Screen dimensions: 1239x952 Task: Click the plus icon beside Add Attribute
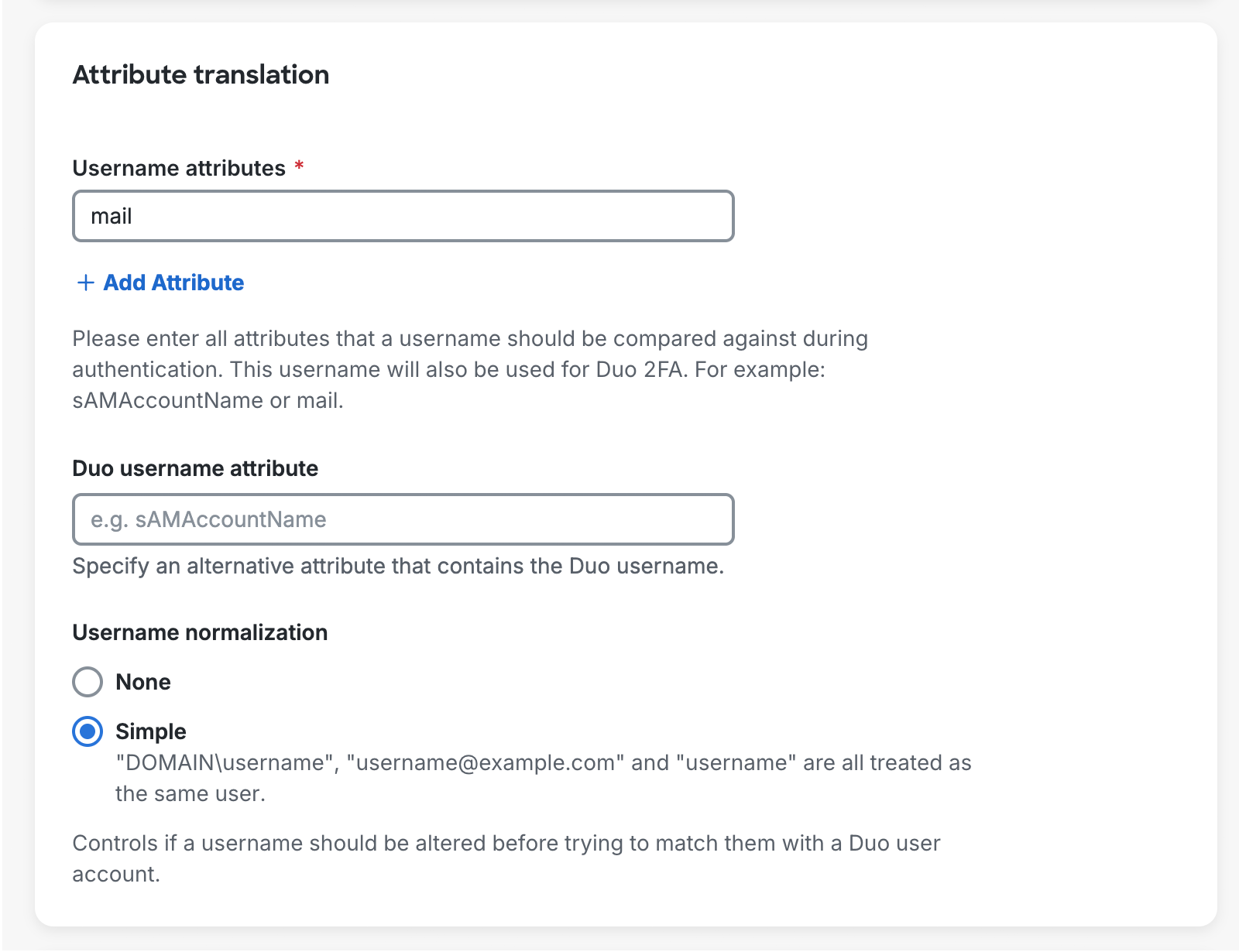pos(84,283)
